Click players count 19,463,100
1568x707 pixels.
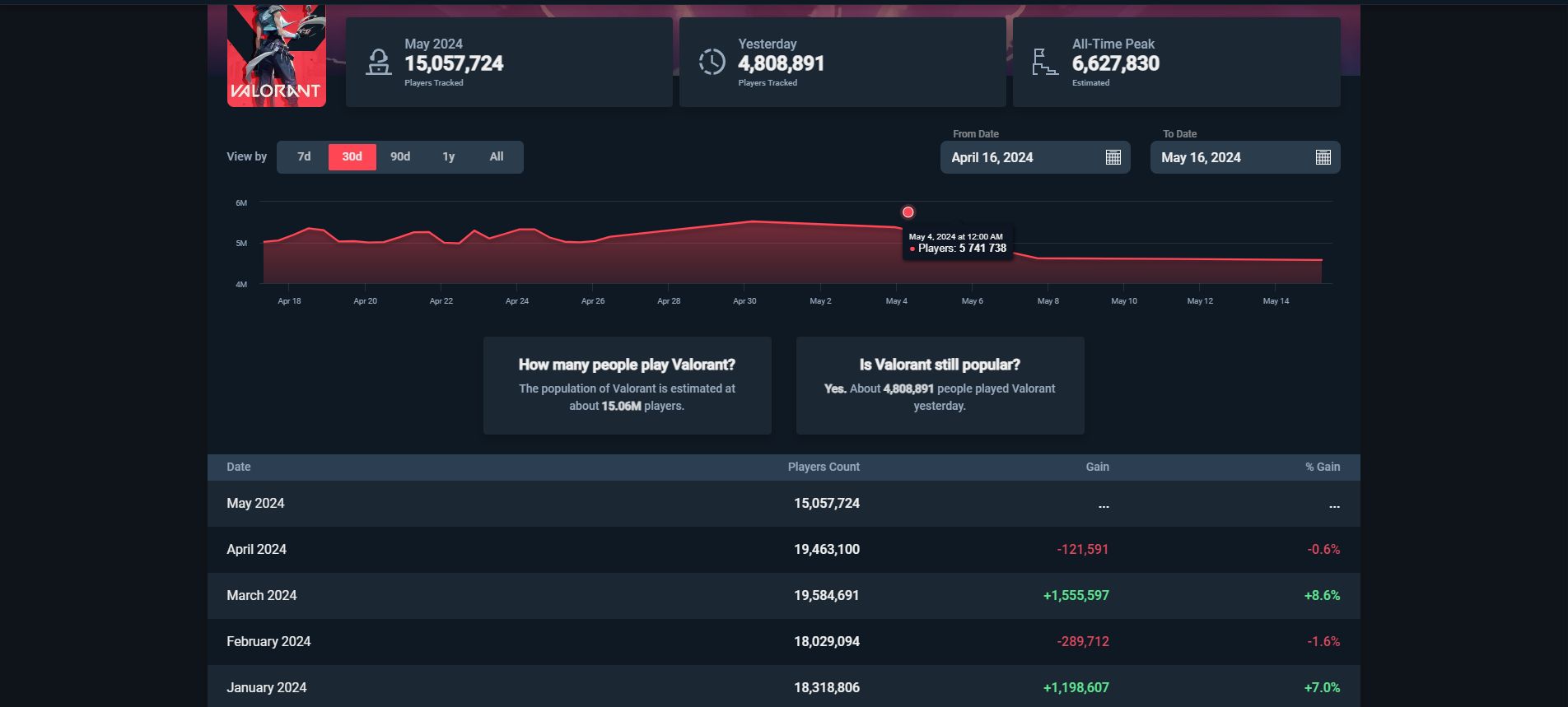pos(827,549)
